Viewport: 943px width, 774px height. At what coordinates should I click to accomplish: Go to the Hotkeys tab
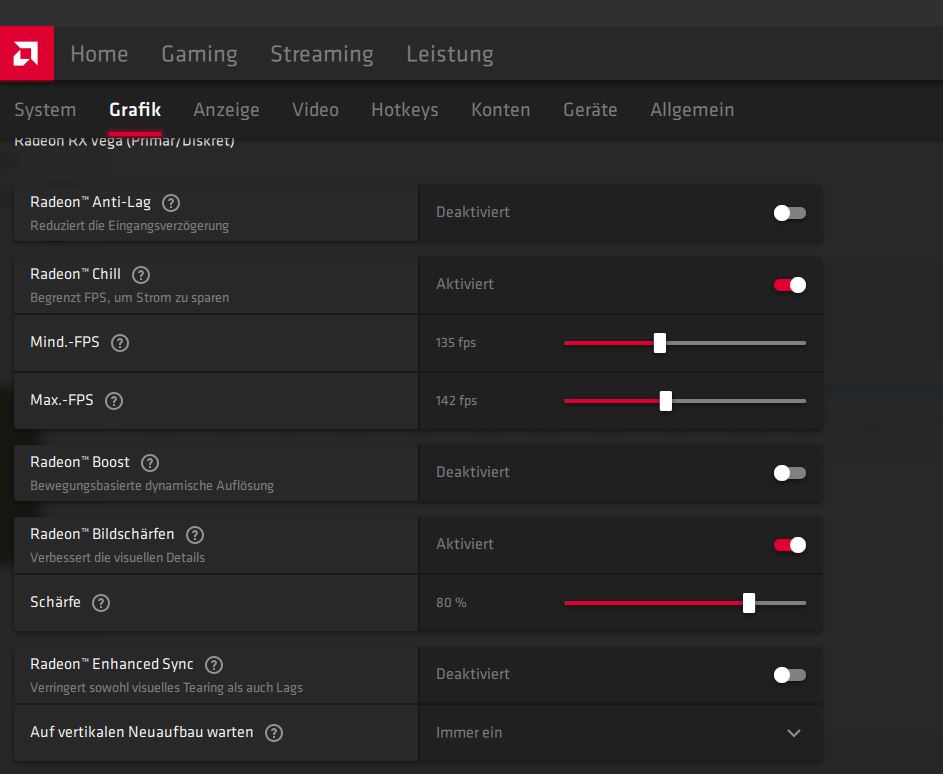point(404,110)
